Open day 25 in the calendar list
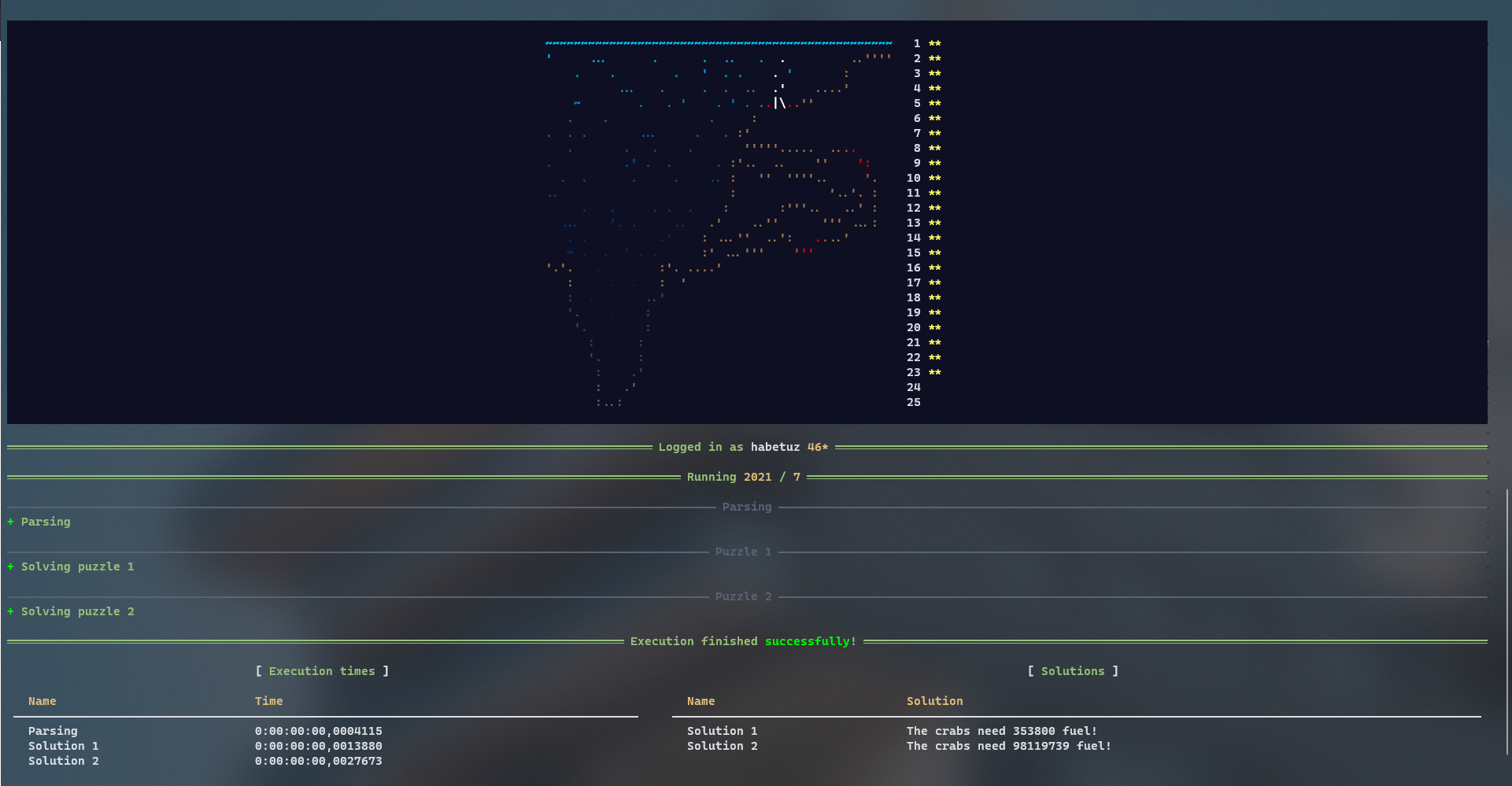1512x786 pixels. [913, 402]
